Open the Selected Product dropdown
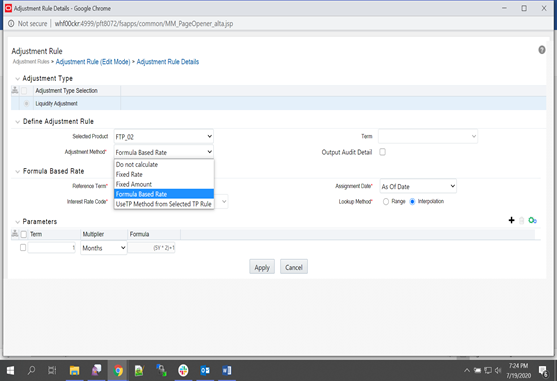Viewport: 557px width, 381px height. pos(163,136)
